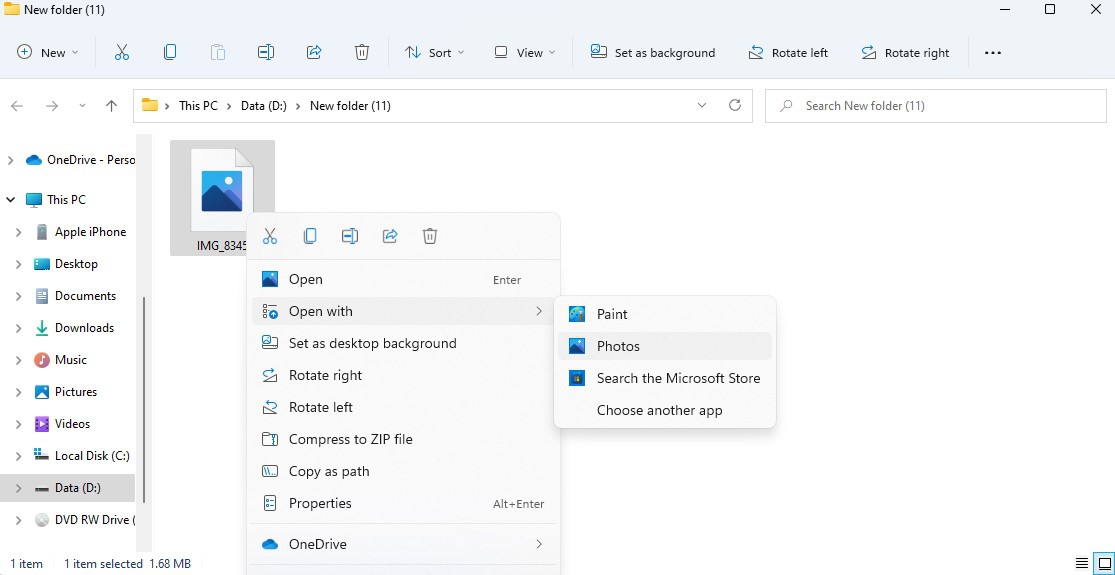Expand the OneDrive - Personal tree node
The image size is (1115, 575).
(x=10, y=161)
